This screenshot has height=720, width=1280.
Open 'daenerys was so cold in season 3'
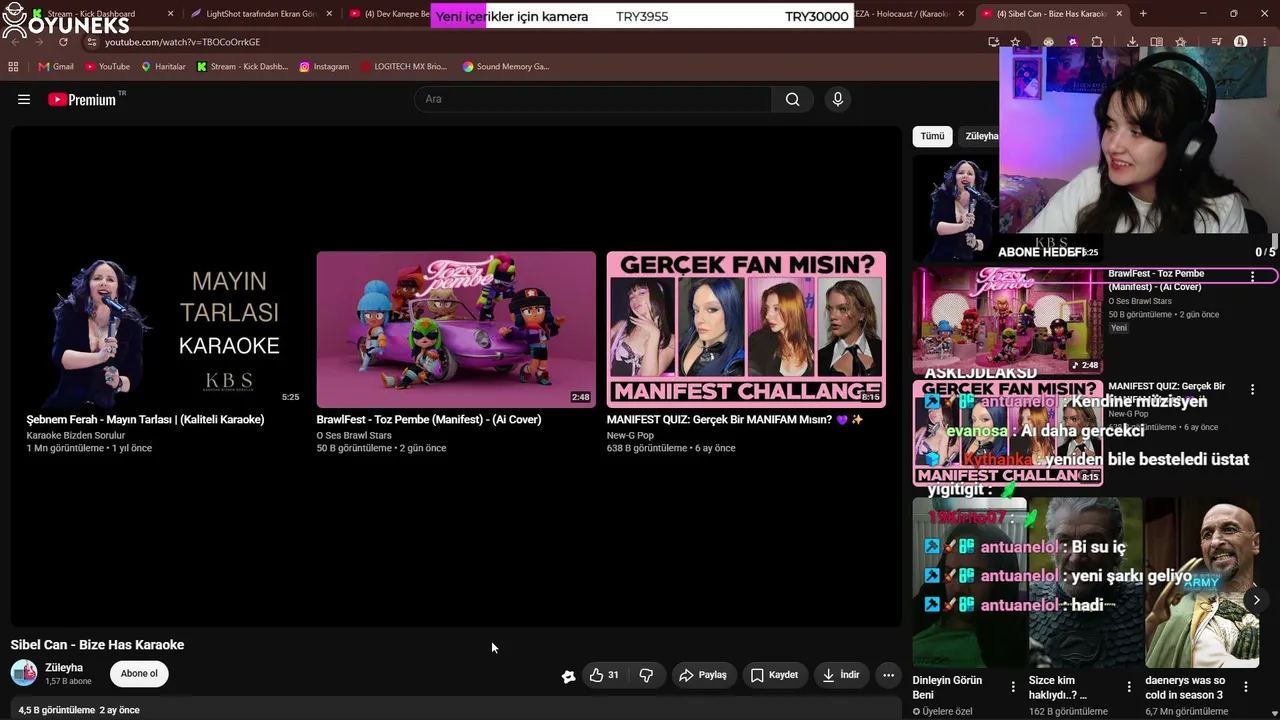coord(1185,688)
